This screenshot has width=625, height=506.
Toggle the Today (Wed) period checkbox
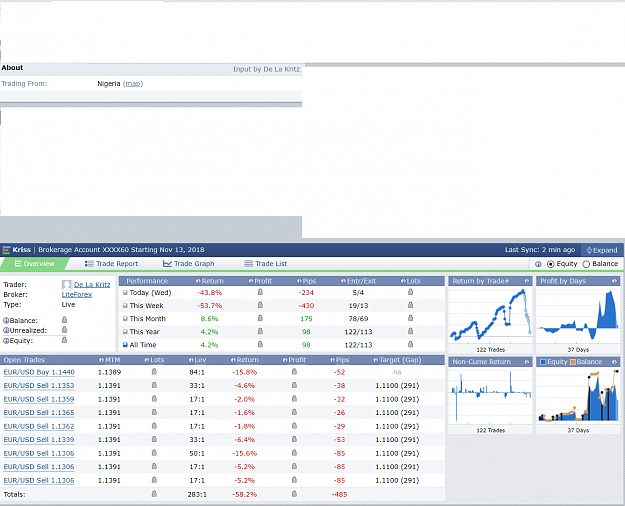pos(125,293)
